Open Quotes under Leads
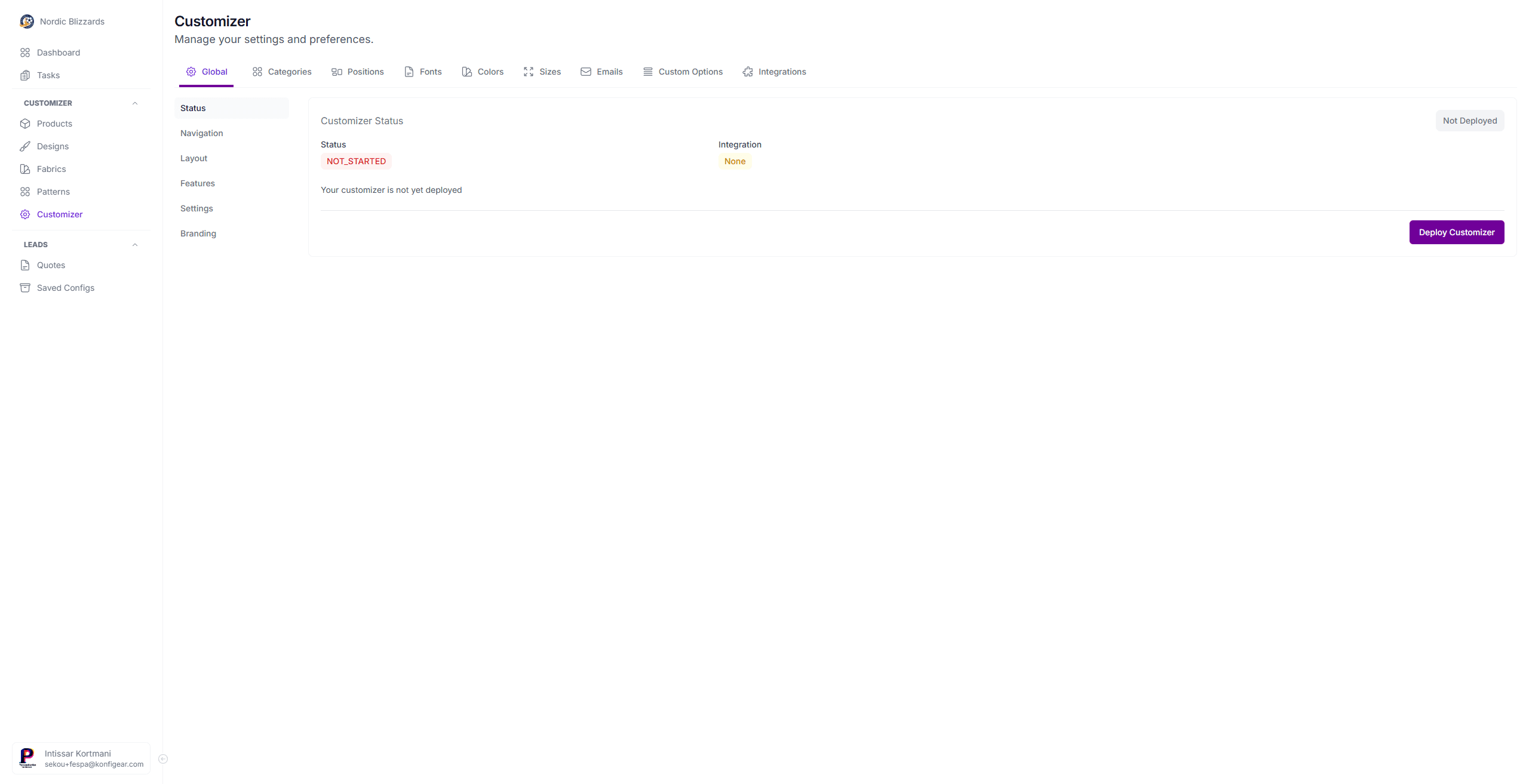The width and height of the screenshot is (1529, 784). [x=51, y=265]
